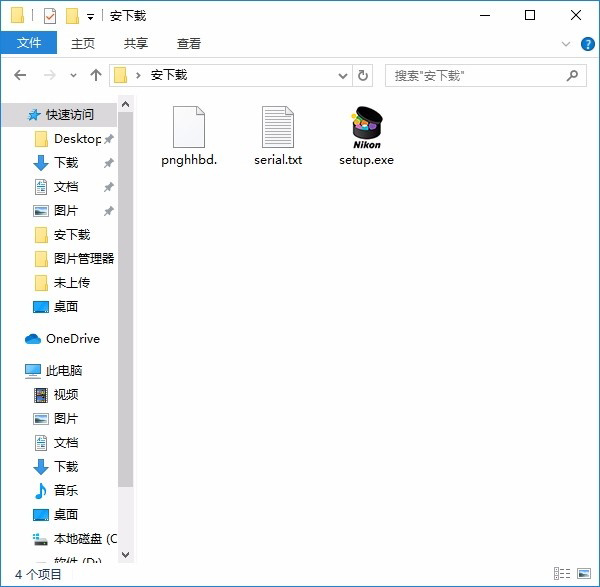The height and width of the screenshot is (587, 600).
Task: Click sidebar scrollbar down arrow
Action: click(x=125, y=554)
